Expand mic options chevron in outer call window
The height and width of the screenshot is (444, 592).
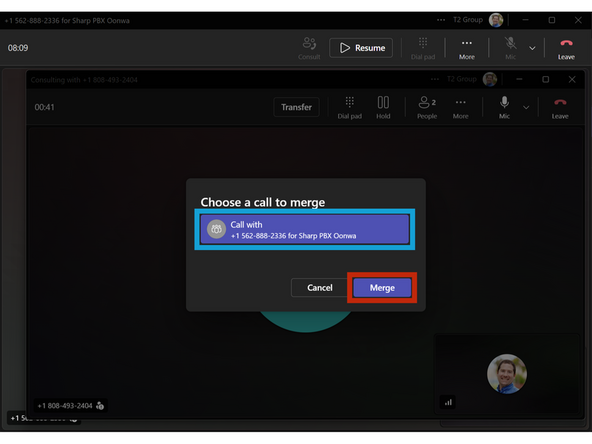532,48
